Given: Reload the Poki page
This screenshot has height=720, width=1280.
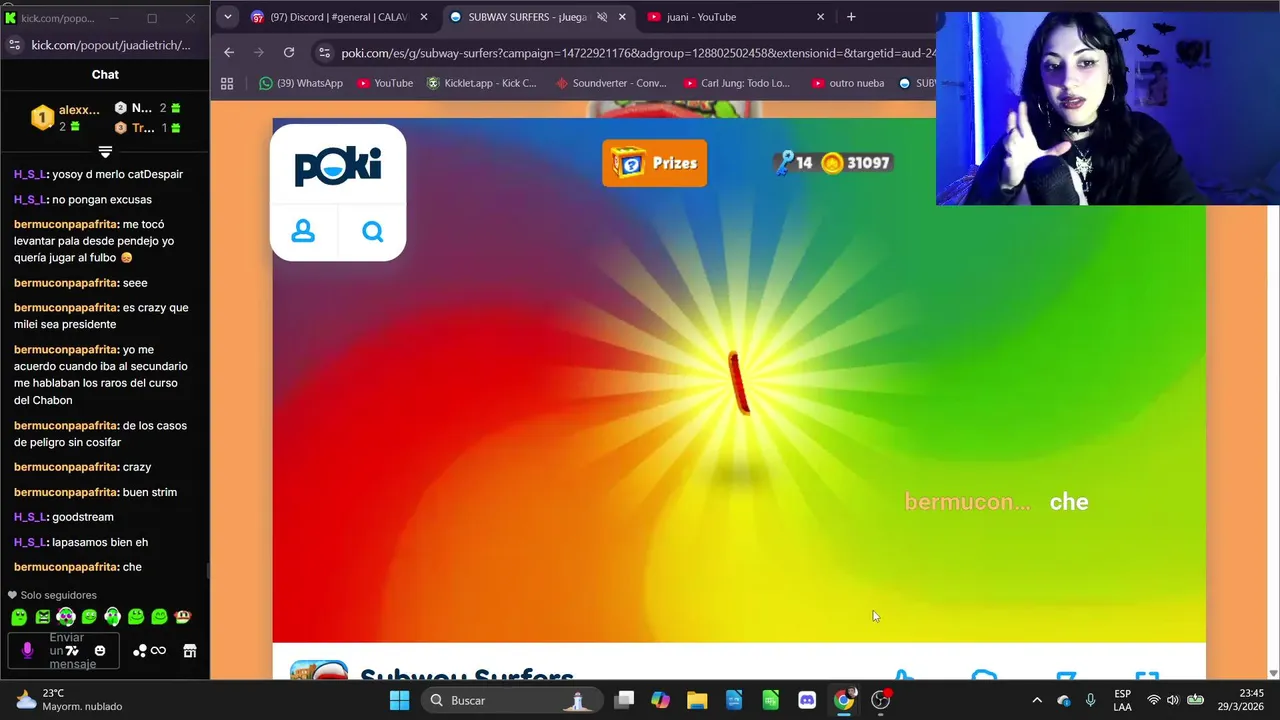Looking at the screenshot, I should 289,52.
